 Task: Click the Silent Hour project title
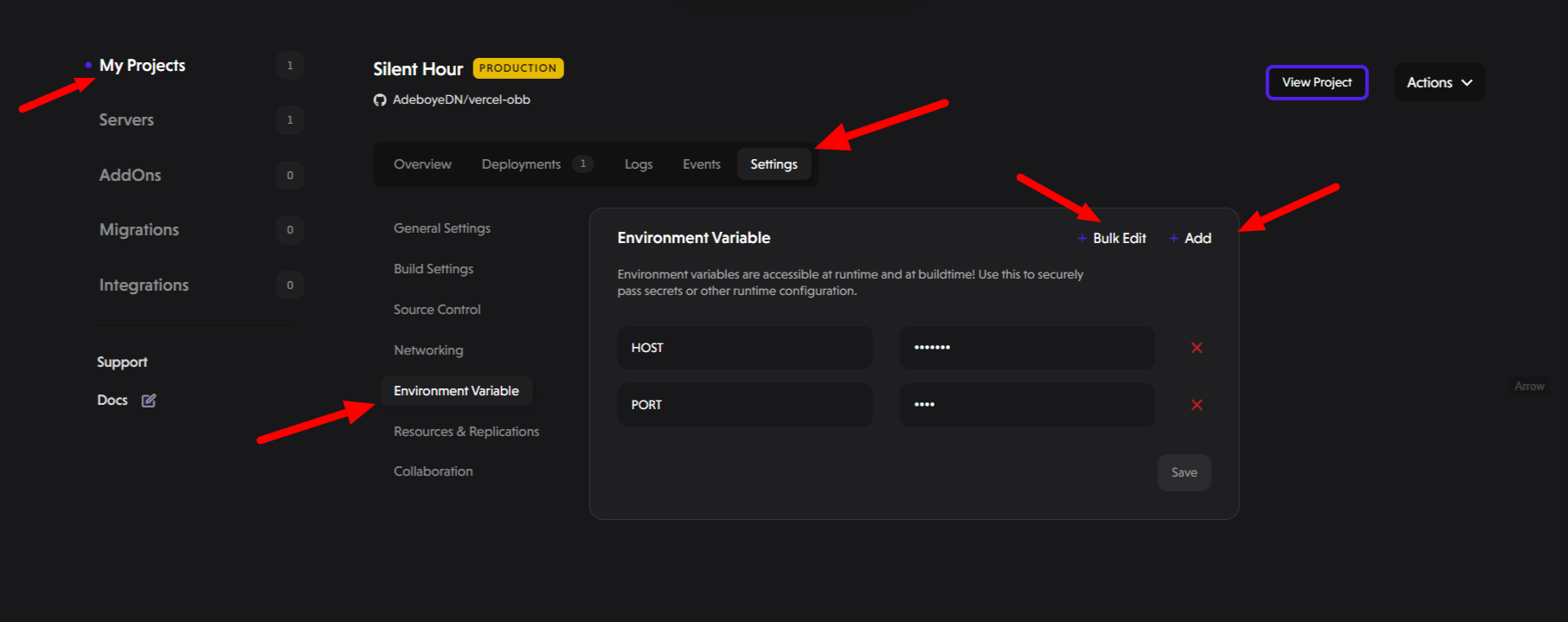click(418, 69)
